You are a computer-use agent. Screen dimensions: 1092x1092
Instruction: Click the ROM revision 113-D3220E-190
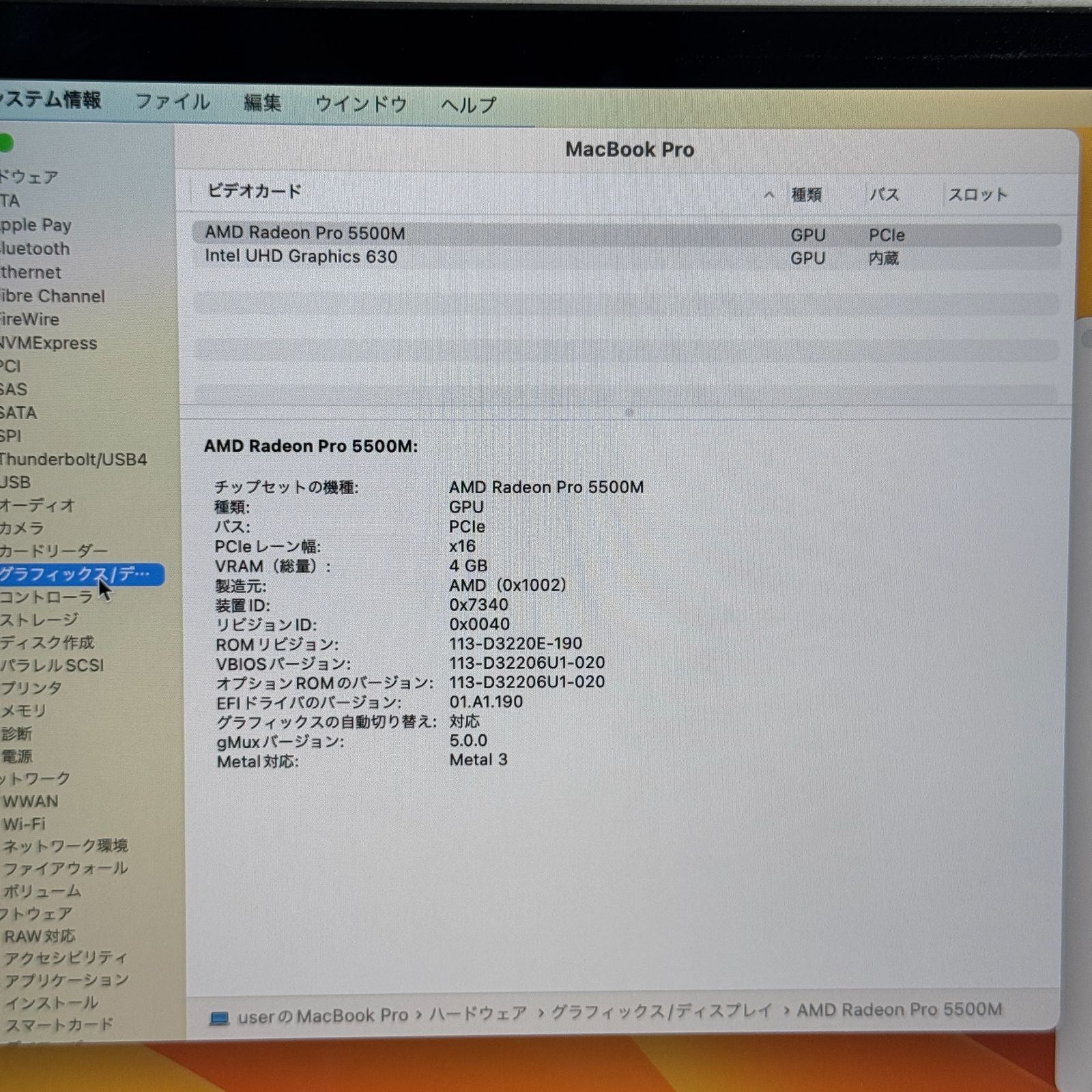(x=515, y=644)
